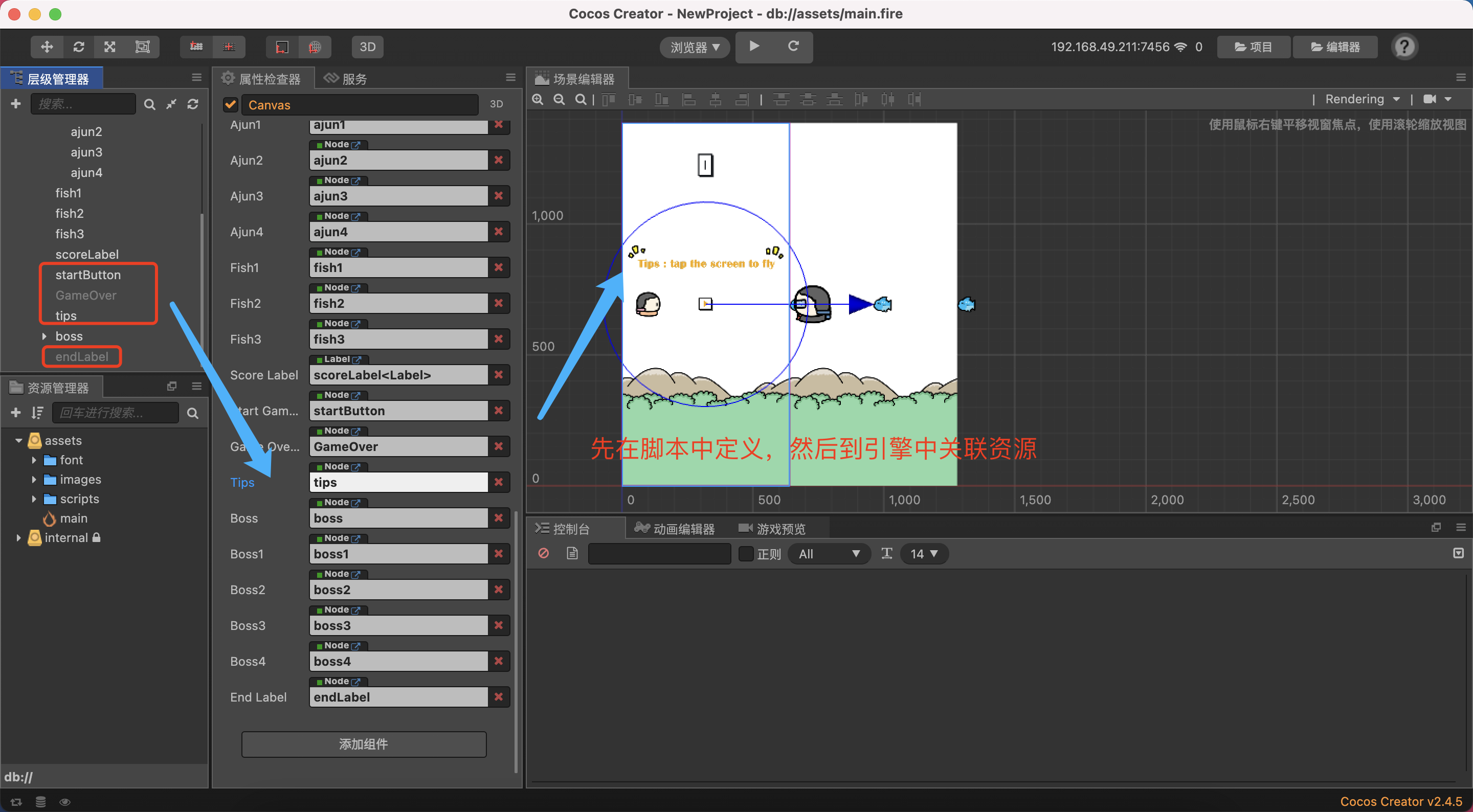Open the scene editor panel menu
1473x812 pixels.
[x=1461, y=77]
